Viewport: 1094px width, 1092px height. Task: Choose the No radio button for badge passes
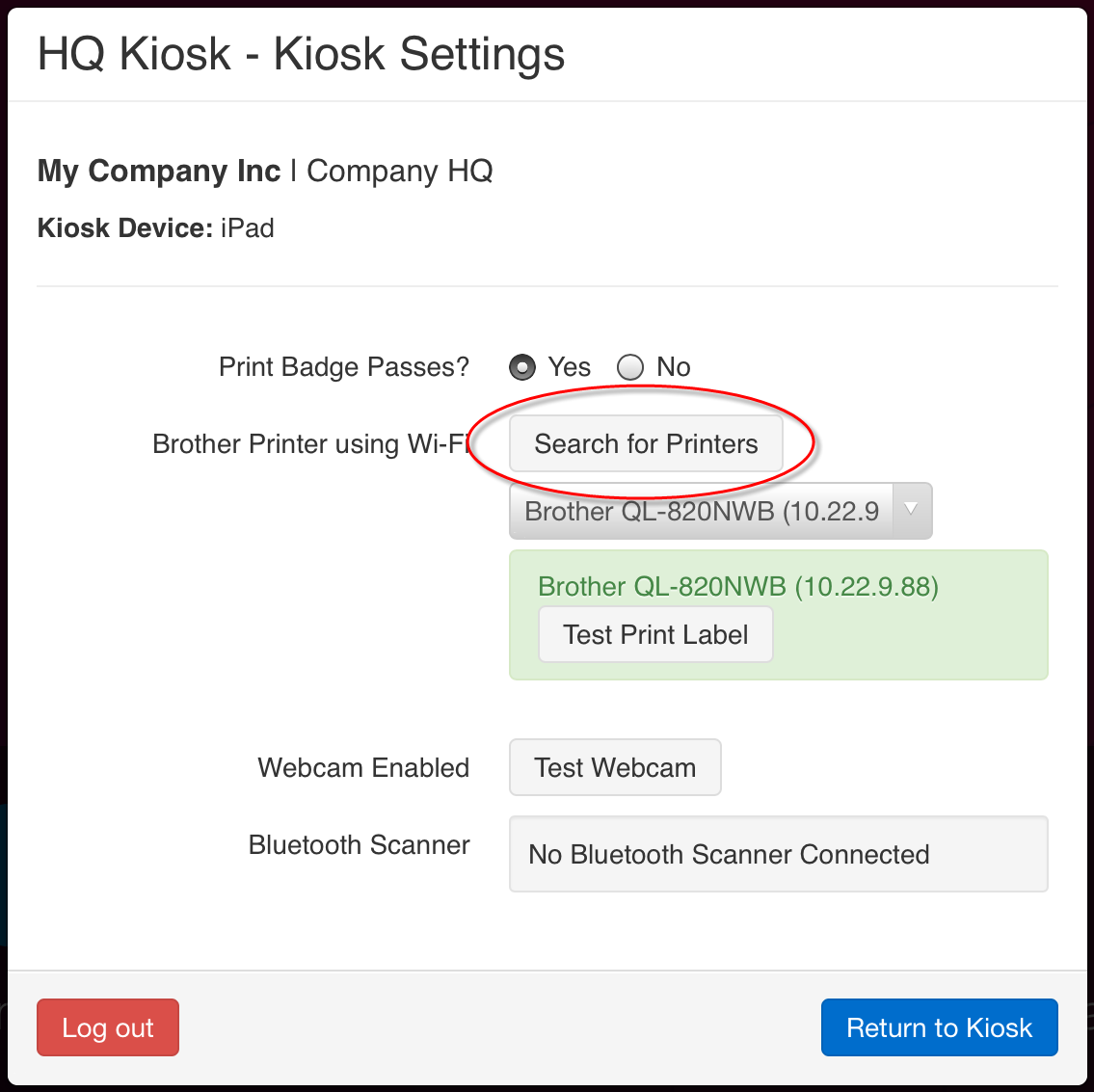pyautogui.click(x=630, y=367)
